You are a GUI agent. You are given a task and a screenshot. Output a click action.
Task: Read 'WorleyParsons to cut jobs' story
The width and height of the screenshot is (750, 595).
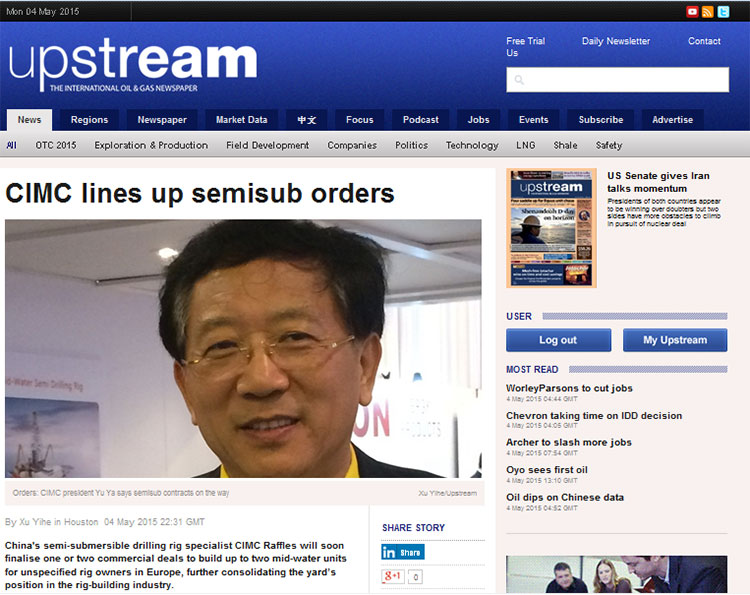pyautogui.click(x=569, y=388)
